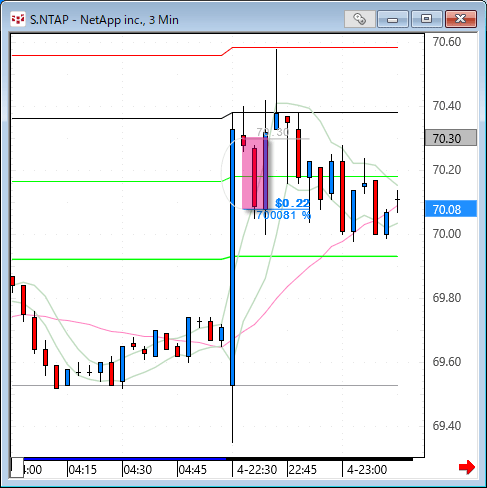487x488 pixels.
Task: Click the 69.60 price scale label
Action: pyautogui.click(x=447, y=362)
